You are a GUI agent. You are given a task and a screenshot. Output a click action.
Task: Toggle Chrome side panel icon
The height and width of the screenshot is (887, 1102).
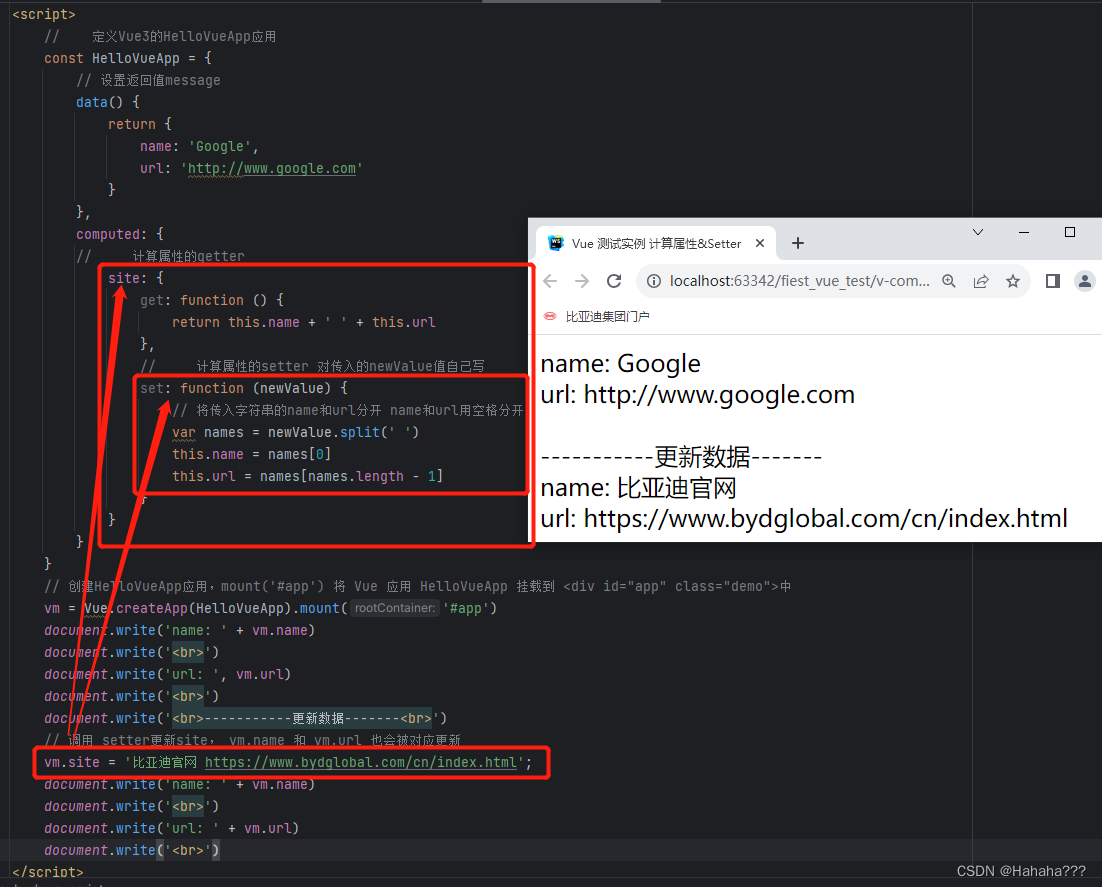(x=1052, y=281)
